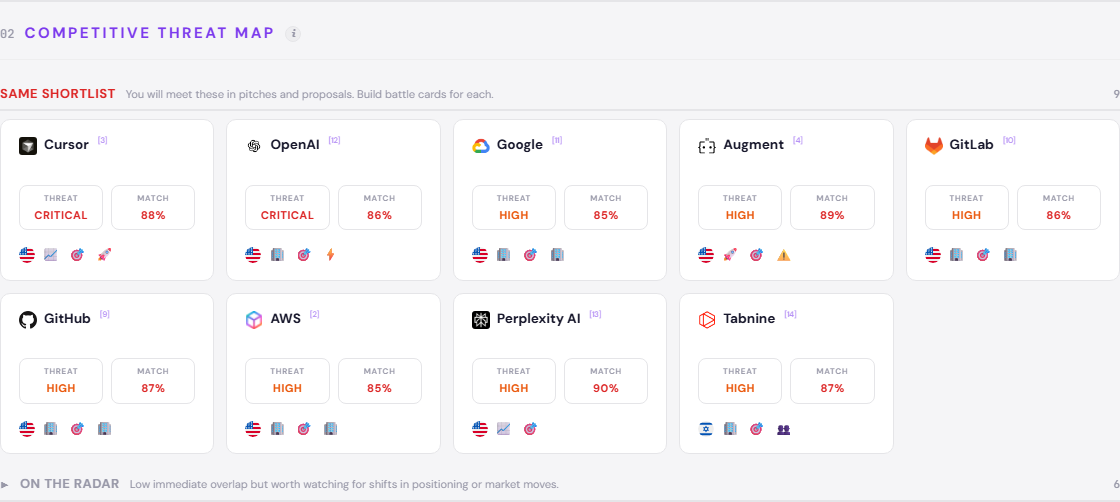Click the GitHub octocat logo icon

pyautogui.click(x=28, y=320)
